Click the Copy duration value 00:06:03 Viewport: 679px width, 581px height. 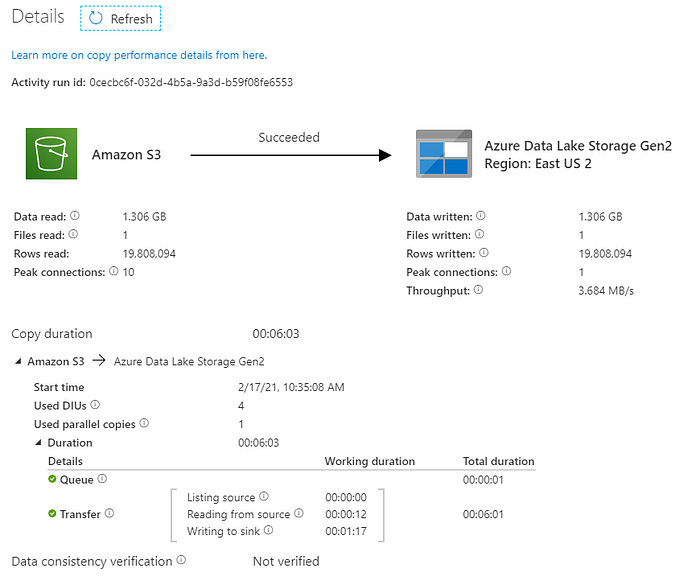pos(276,334)
